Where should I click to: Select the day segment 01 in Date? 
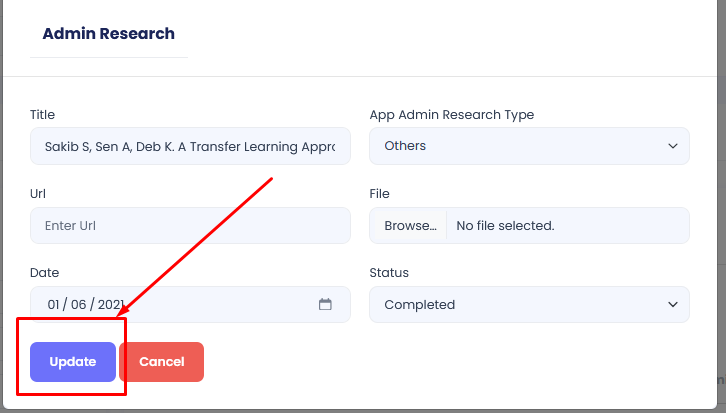click(x=54, y=305)
